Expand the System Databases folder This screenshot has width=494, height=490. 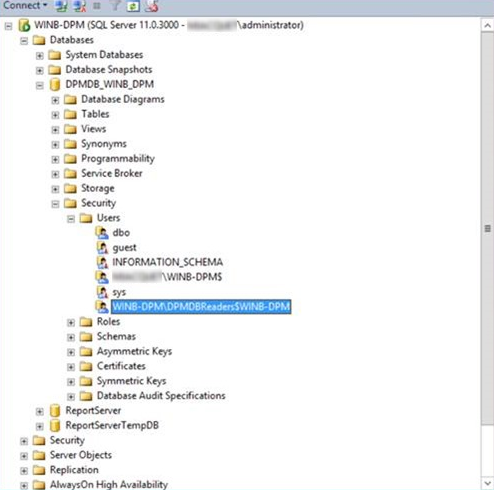[40, 56]
